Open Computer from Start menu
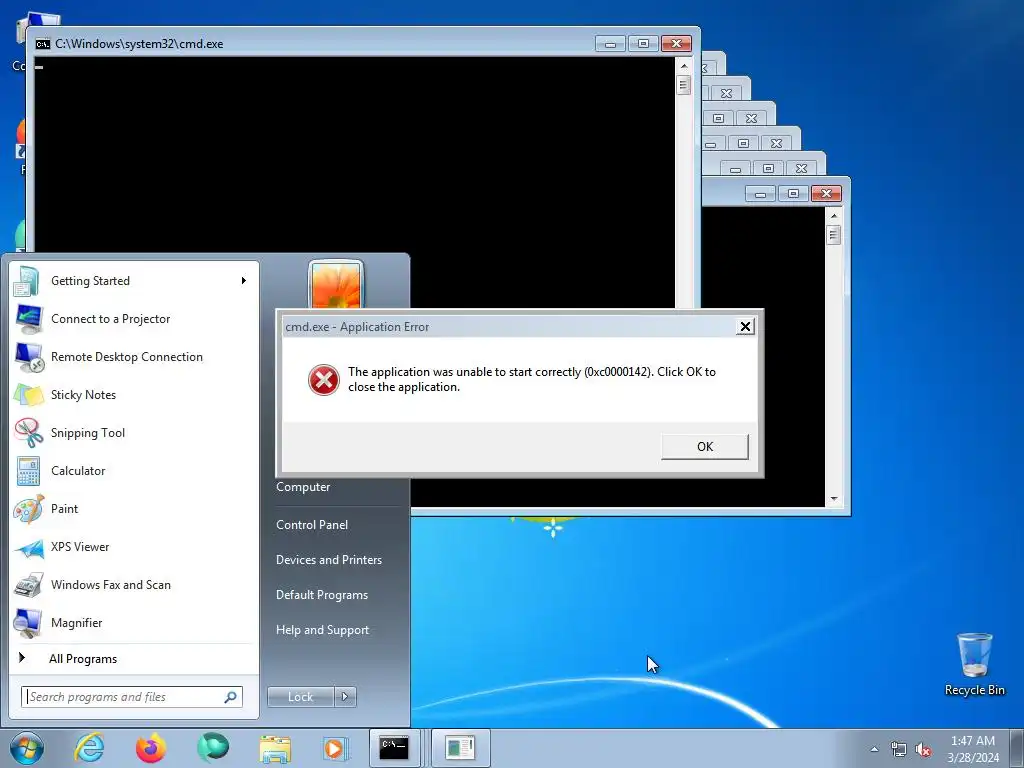The width and height of the screenshot is (1024, 768). click(x=303, y=487)
